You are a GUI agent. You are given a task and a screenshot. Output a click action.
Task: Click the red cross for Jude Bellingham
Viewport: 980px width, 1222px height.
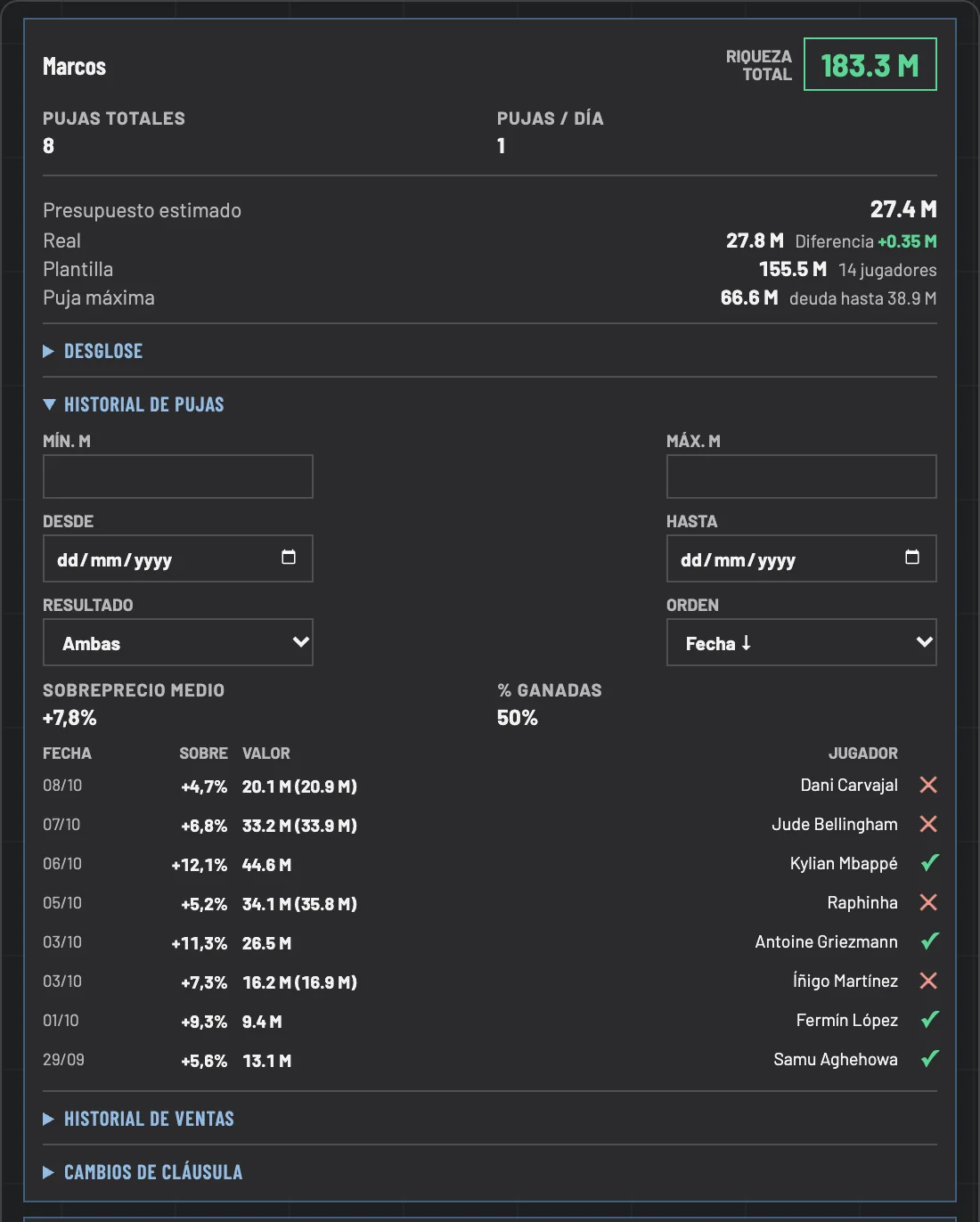pos(928,824)
